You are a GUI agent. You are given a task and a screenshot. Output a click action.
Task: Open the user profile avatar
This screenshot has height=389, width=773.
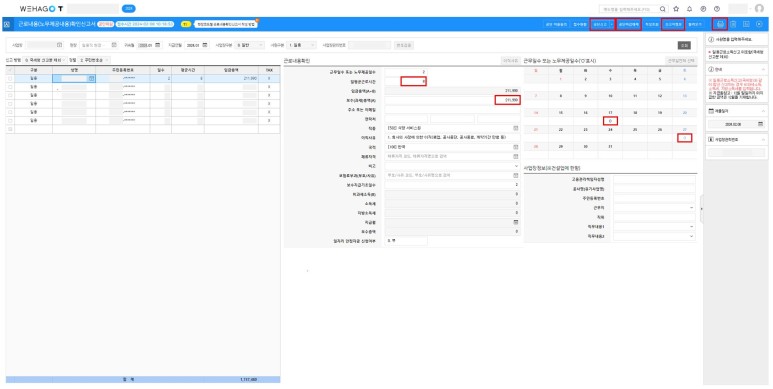(759, 9)
